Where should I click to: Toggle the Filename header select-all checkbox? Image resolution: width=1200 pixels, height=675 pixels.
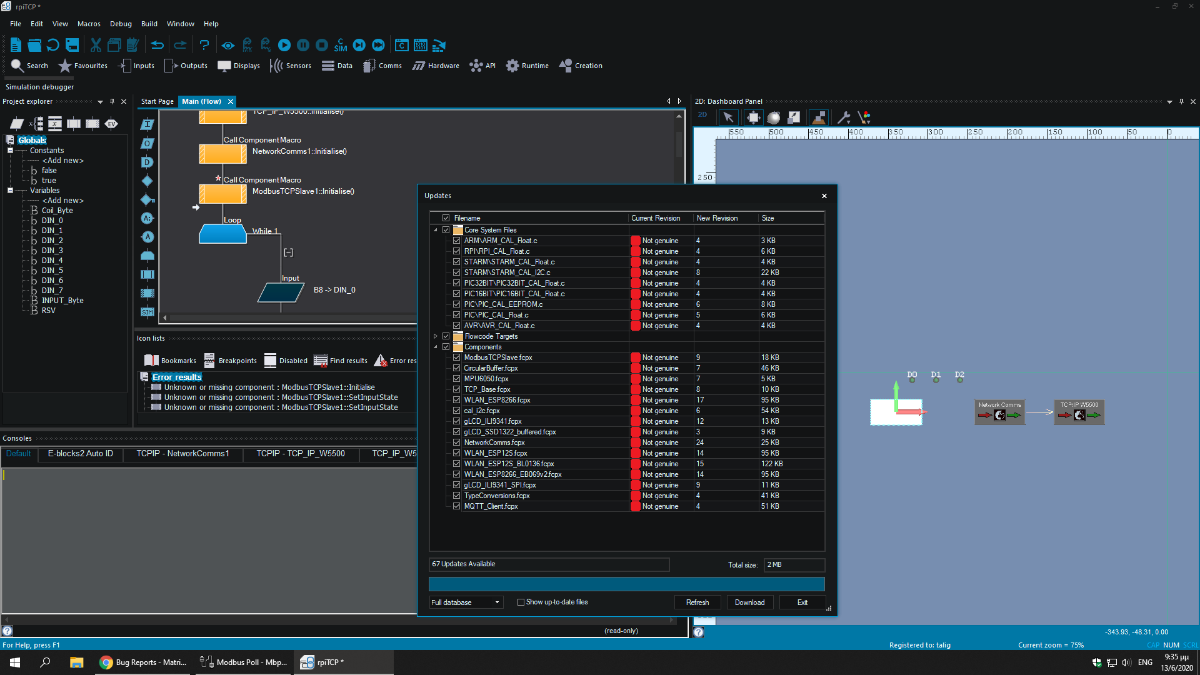click(x=446, y=218)
